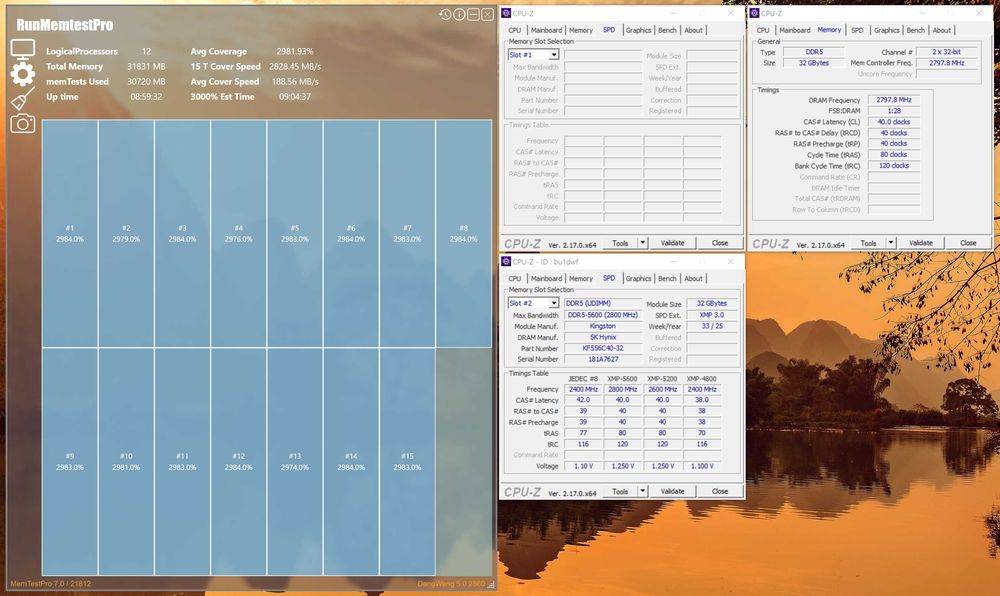The height and width of the screenshot is (596, 1000).
Task: Open Bench tab in the Slot #1 CPU-Z window
Action: pos(667,30)
